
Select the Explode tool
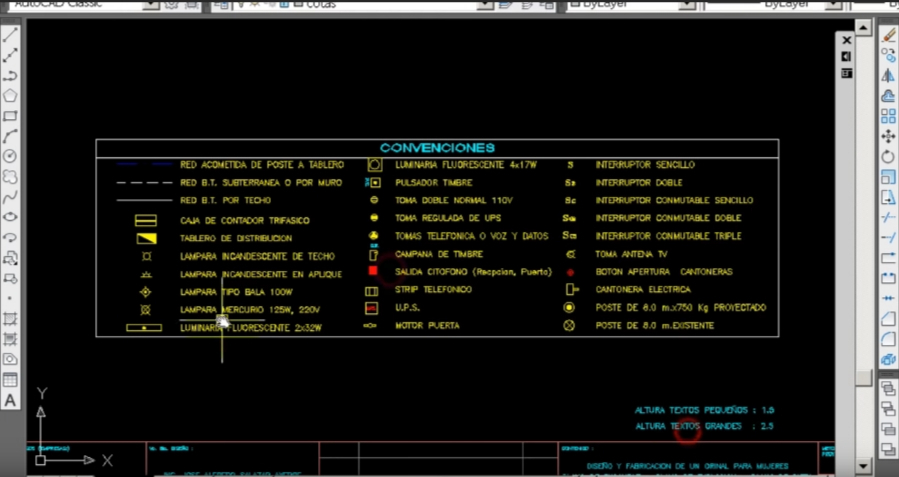(888, 359)
